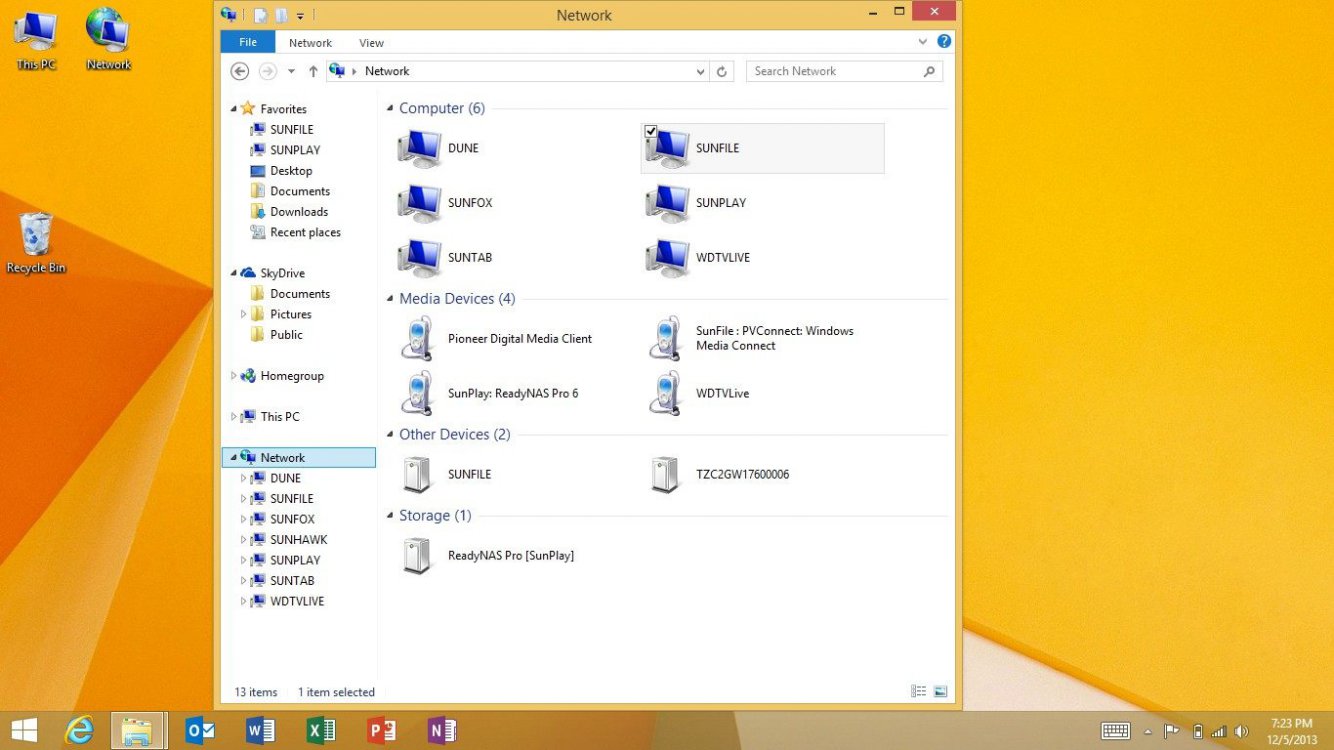Expand SUNHAWK in the Network tree
1334x750 pixels.
tap(243, 540)
